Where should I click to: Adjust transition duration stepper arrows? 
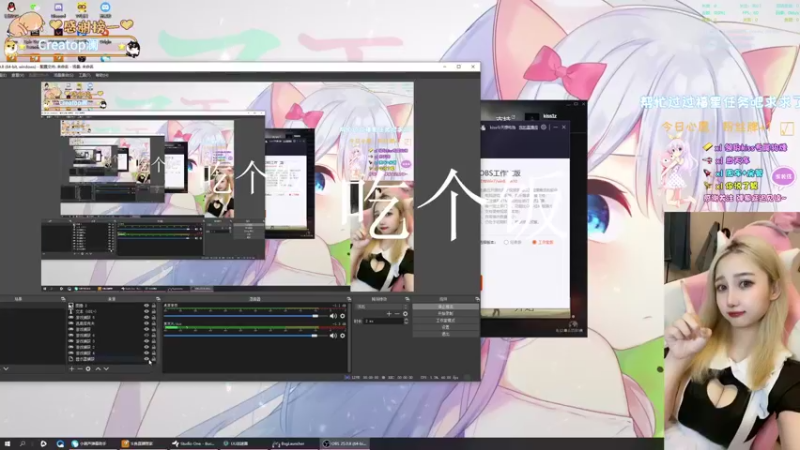click(x=406, y=321)
